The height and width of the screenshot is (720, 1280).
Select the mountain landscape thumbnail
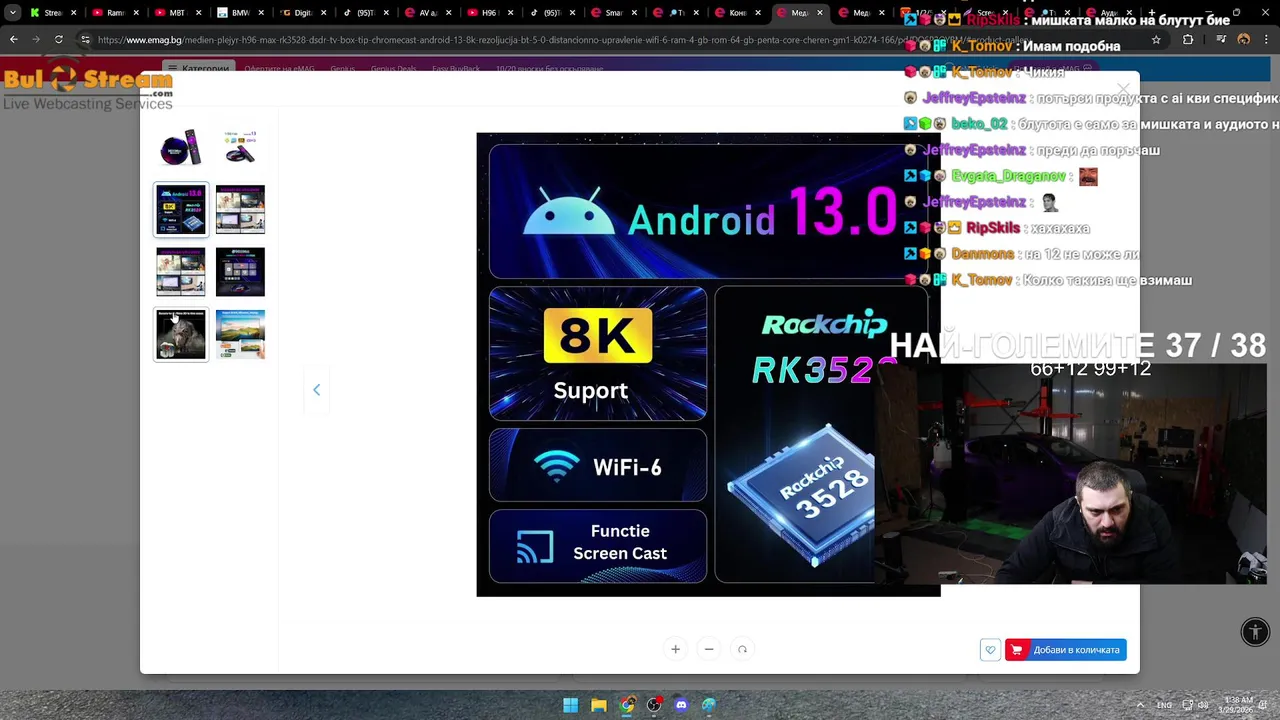coord(240,334)
